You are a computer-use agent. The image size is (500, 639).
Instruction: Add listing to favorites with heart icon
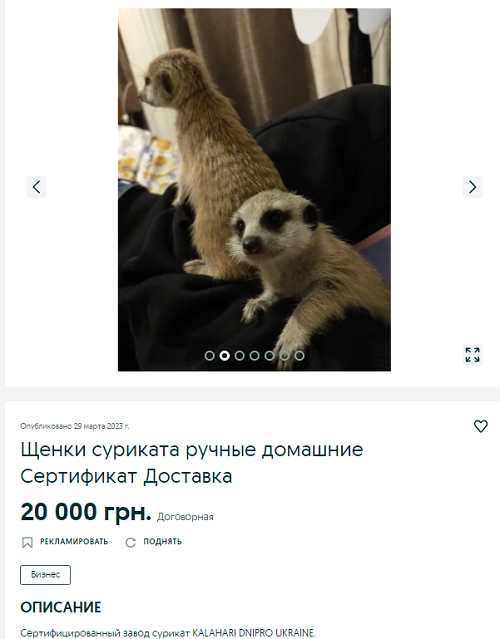point(481,426)
